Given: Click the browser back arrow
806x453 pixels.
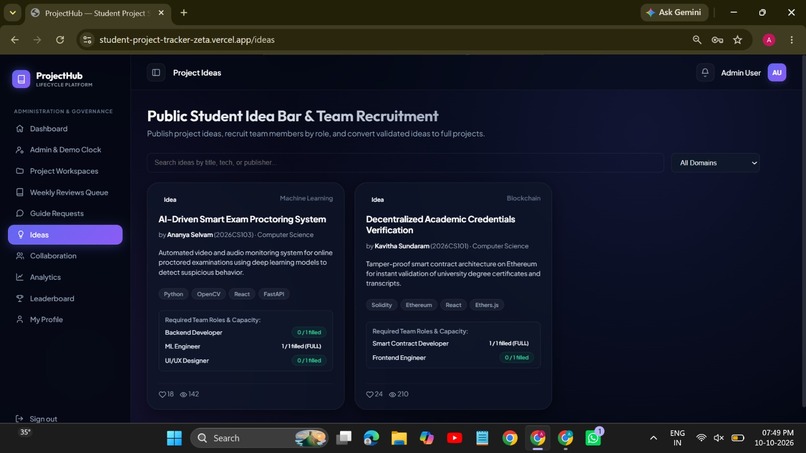Looking at the screenshot, I should (x=15, y=40).
